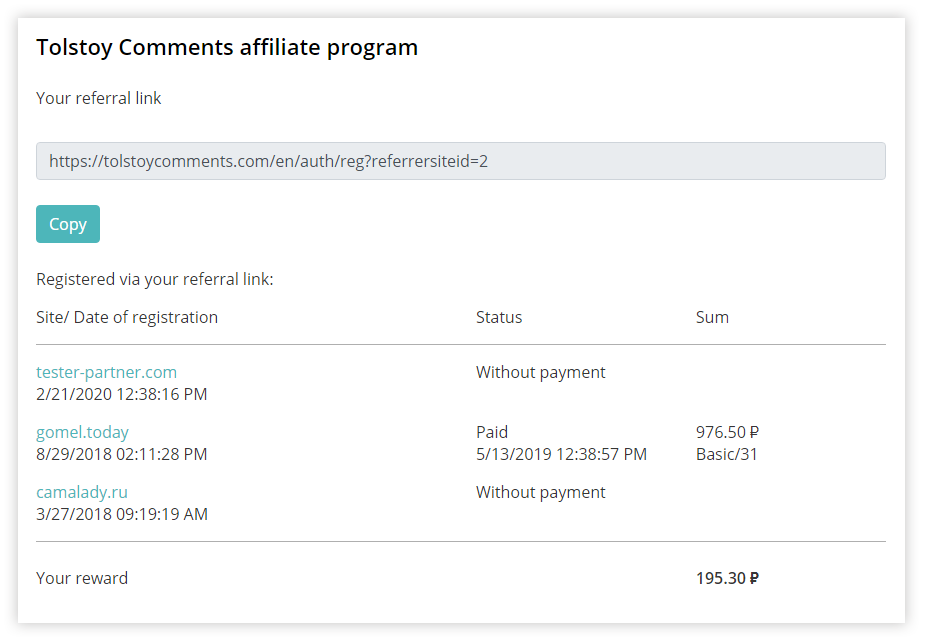This screenshot has height=643, width=927.
Task: Click the 'Without payment' status for camalady.ru
Action: click(x=540, y=492)
